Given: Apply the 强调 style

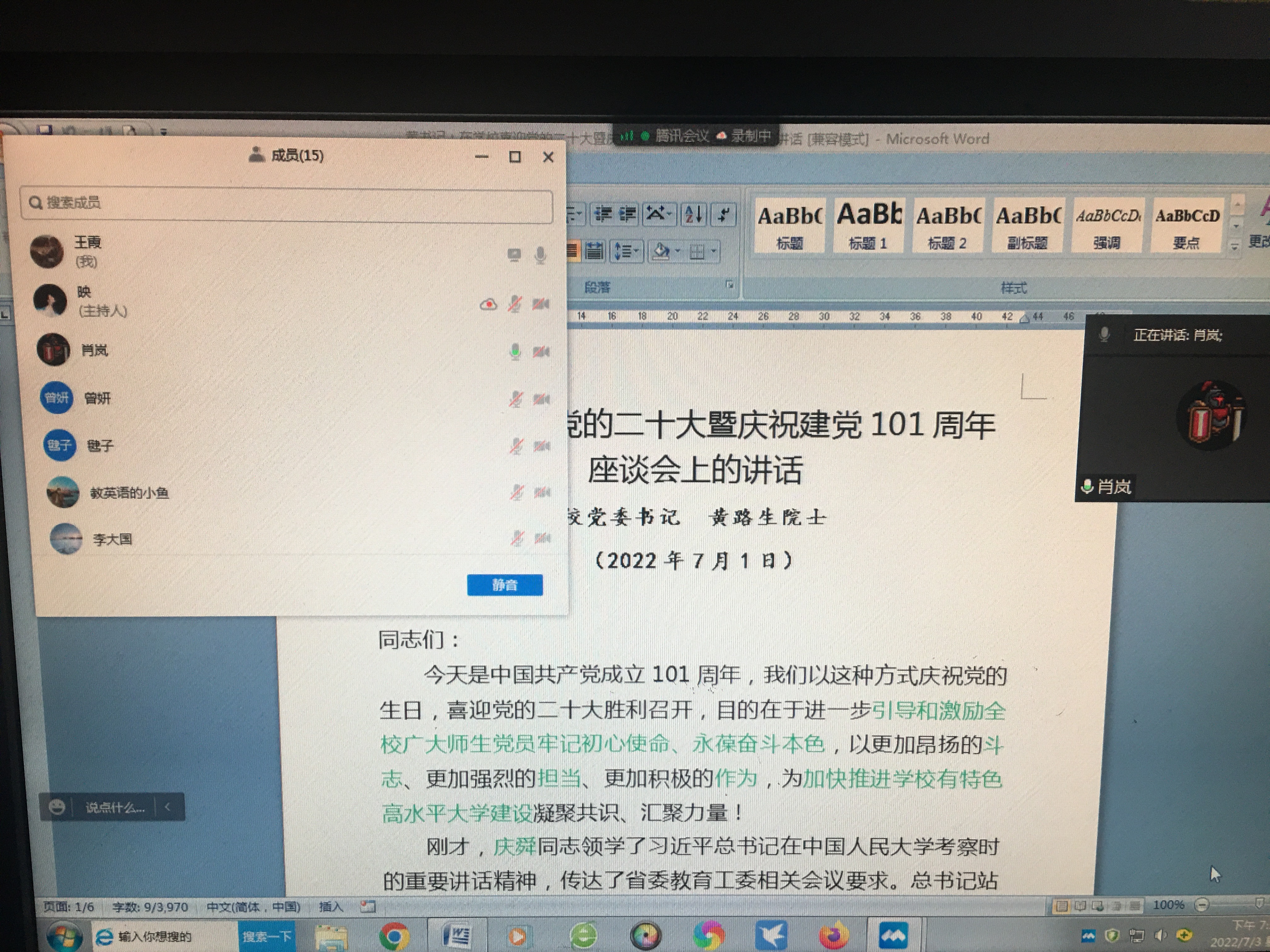Looking at the screenshot, I should click(1107, 225).
